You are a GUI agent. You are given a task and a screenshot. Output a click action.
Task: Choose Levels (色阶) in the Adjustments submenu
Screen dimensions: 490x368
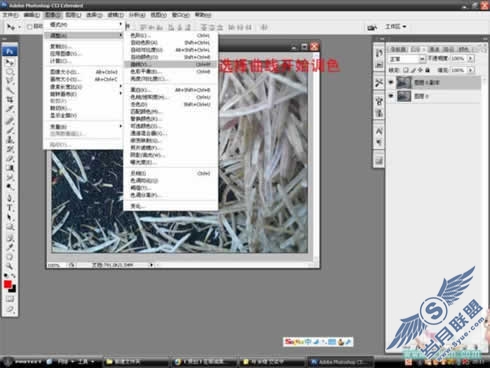tap(171, 35)
